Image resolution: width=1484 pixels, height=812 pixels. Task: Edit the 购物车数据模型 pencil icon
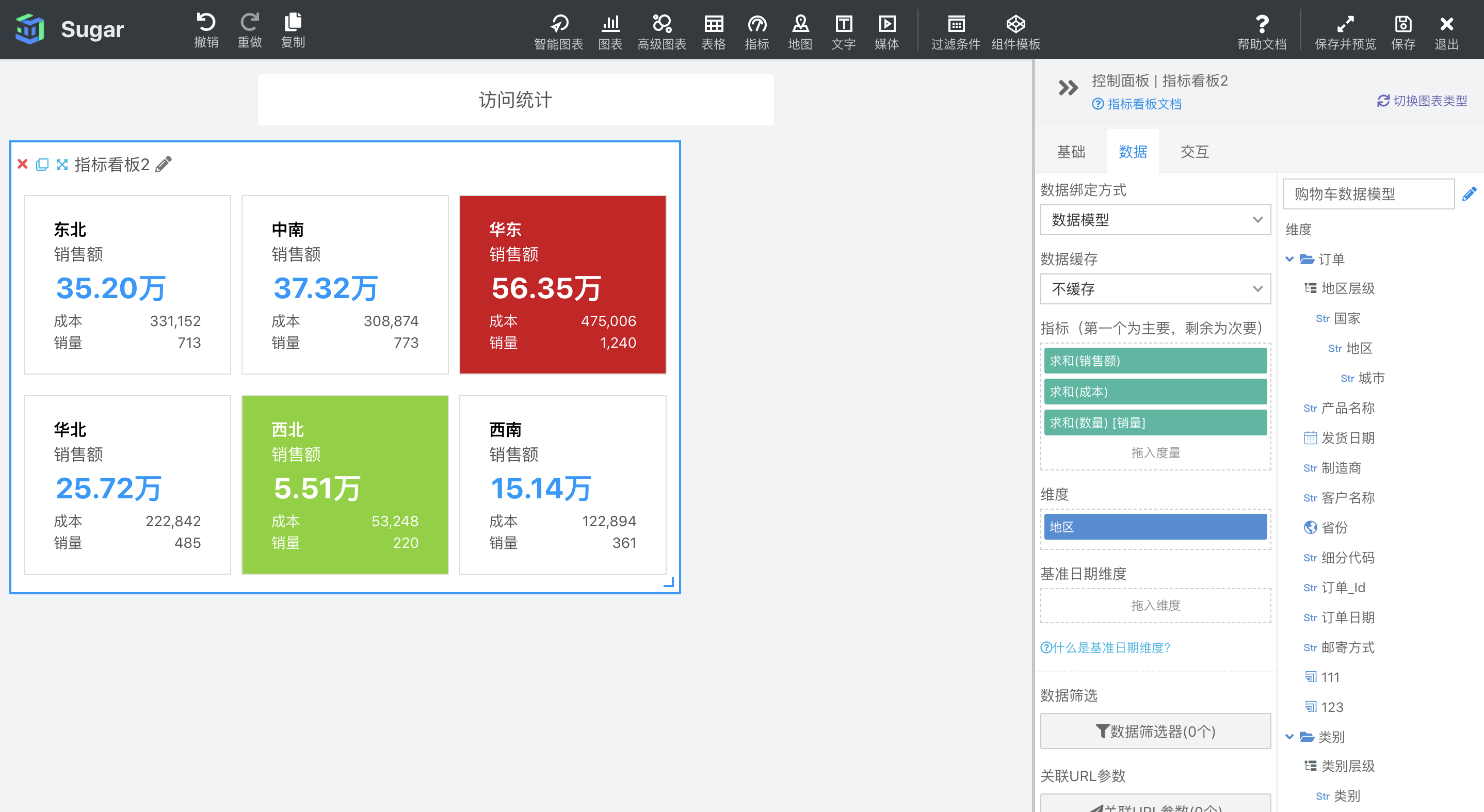(1469, 193)
